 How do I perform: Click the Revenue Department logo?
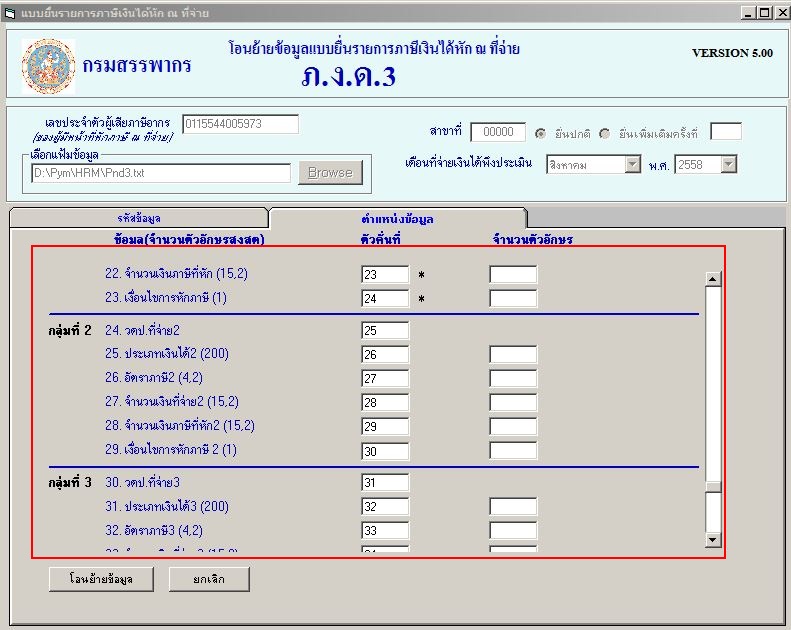(x=48, y=67)
